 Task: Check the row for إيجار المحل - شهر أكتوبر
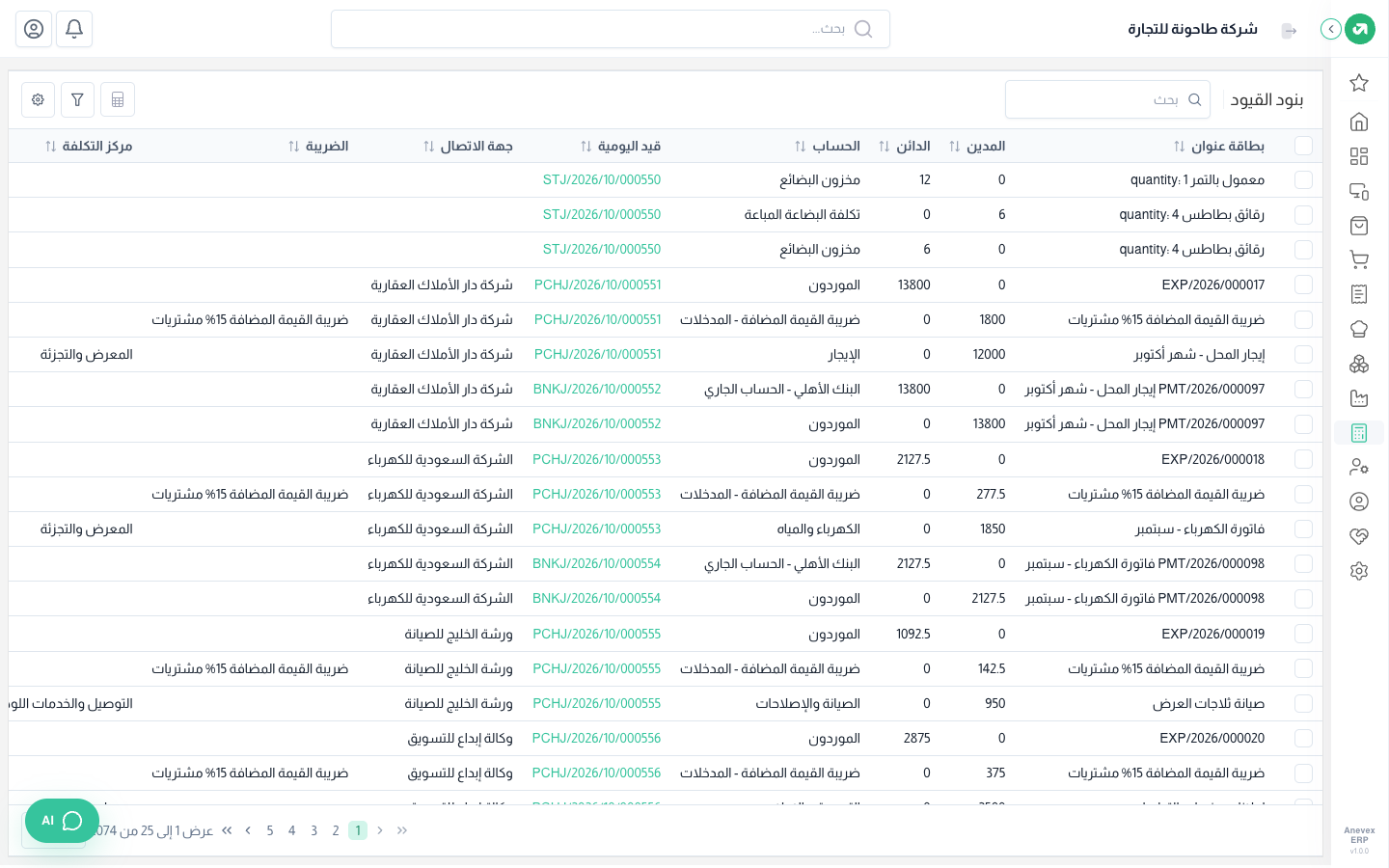click(1304, 354)
